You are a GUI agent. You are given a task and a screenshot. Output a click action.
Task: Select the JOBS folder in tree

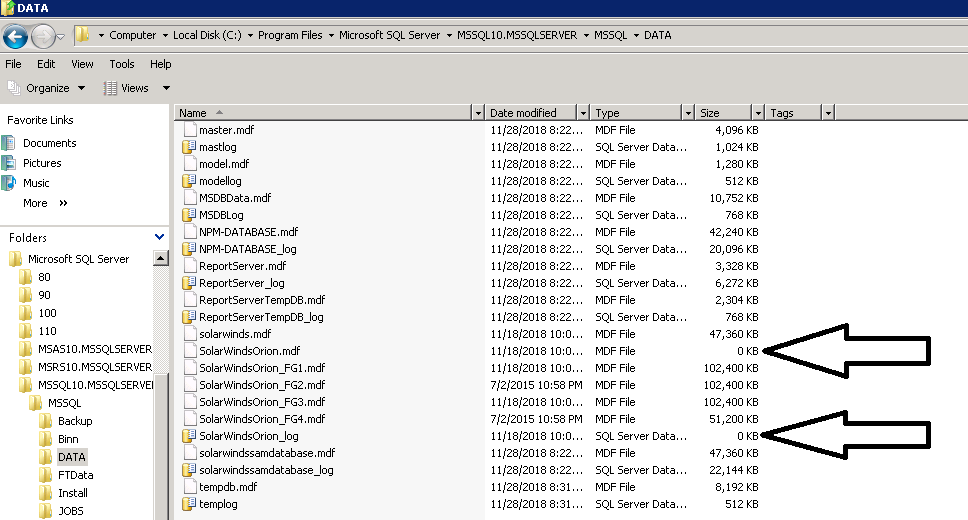tap(70, 511)
